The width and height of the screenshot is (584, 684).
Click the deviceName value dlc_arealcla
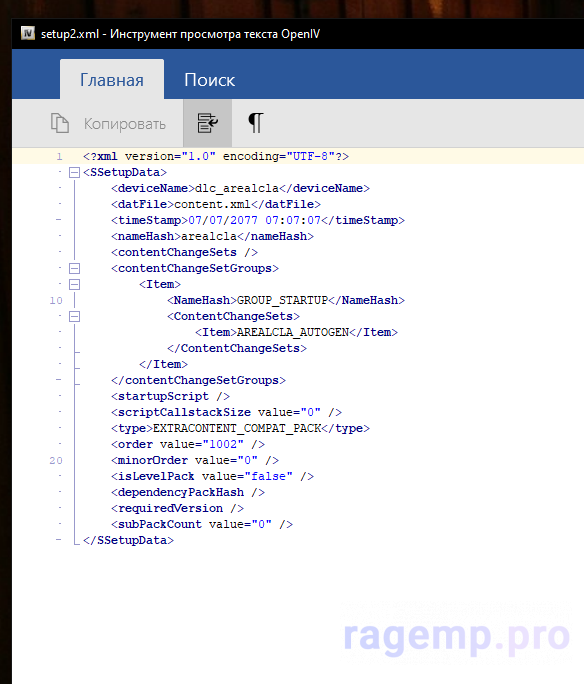click(x=237, y=188)
